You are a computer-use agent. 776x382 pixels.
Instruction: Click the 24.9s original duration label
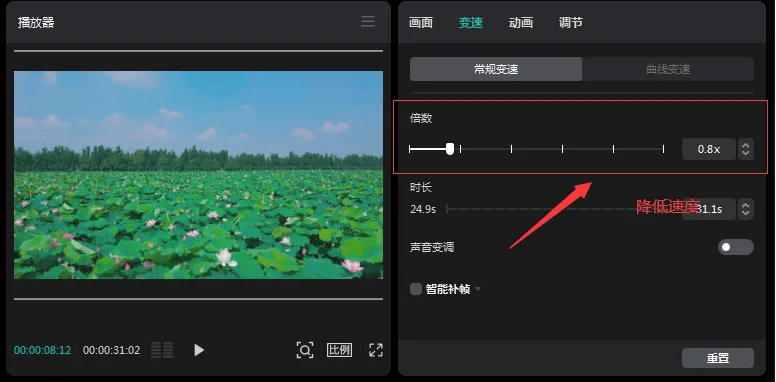coord(423,209)
